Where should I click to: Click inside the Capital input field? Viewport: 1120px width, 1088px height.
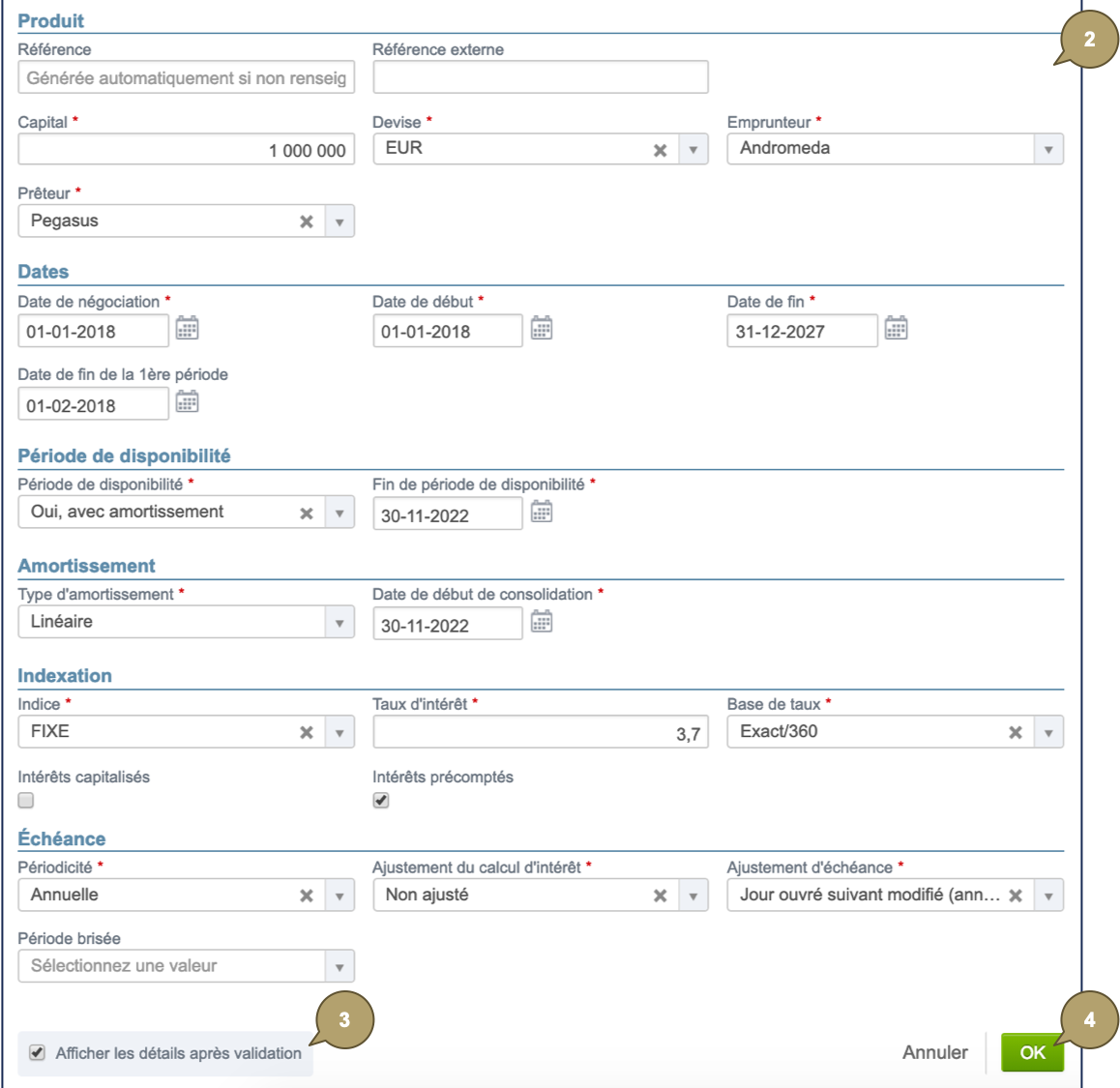pyautogui.click(x=186, y=149)
